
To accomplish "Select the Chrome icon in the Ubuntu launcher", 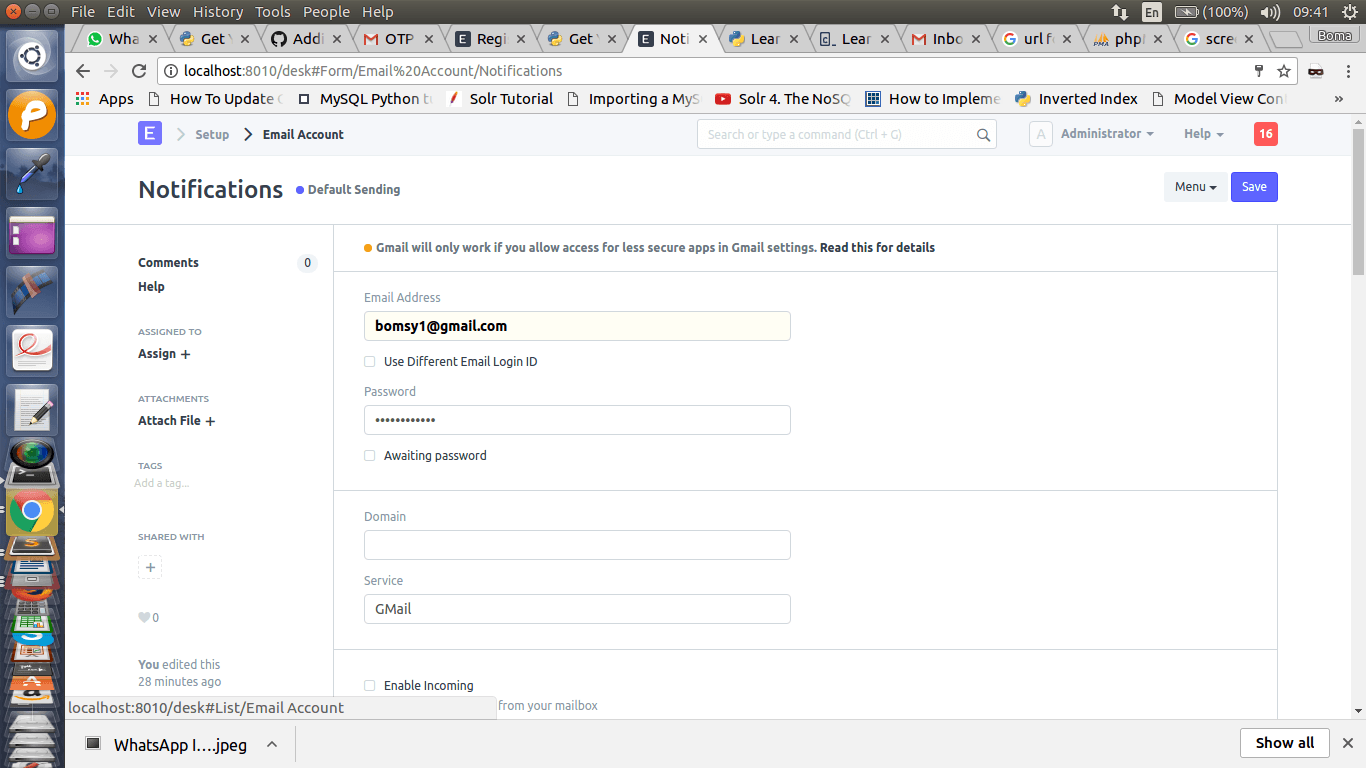I will pos(31,512).
